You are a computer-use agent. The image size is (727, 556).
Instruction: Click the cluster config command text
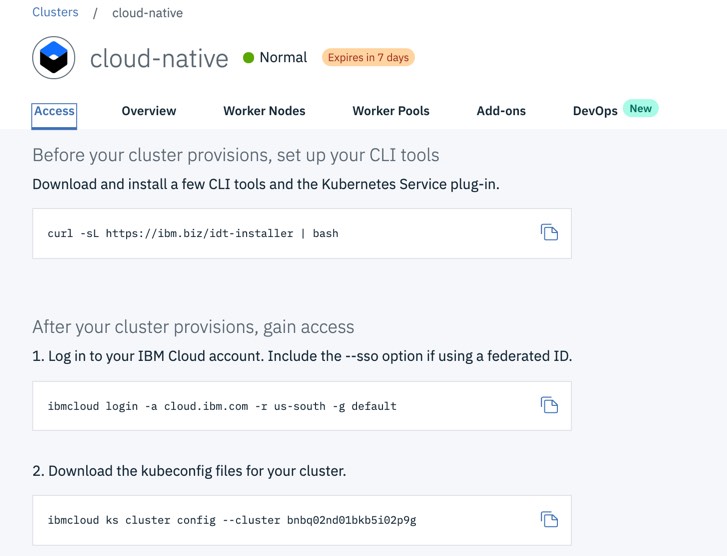click(x=232, y=520)
